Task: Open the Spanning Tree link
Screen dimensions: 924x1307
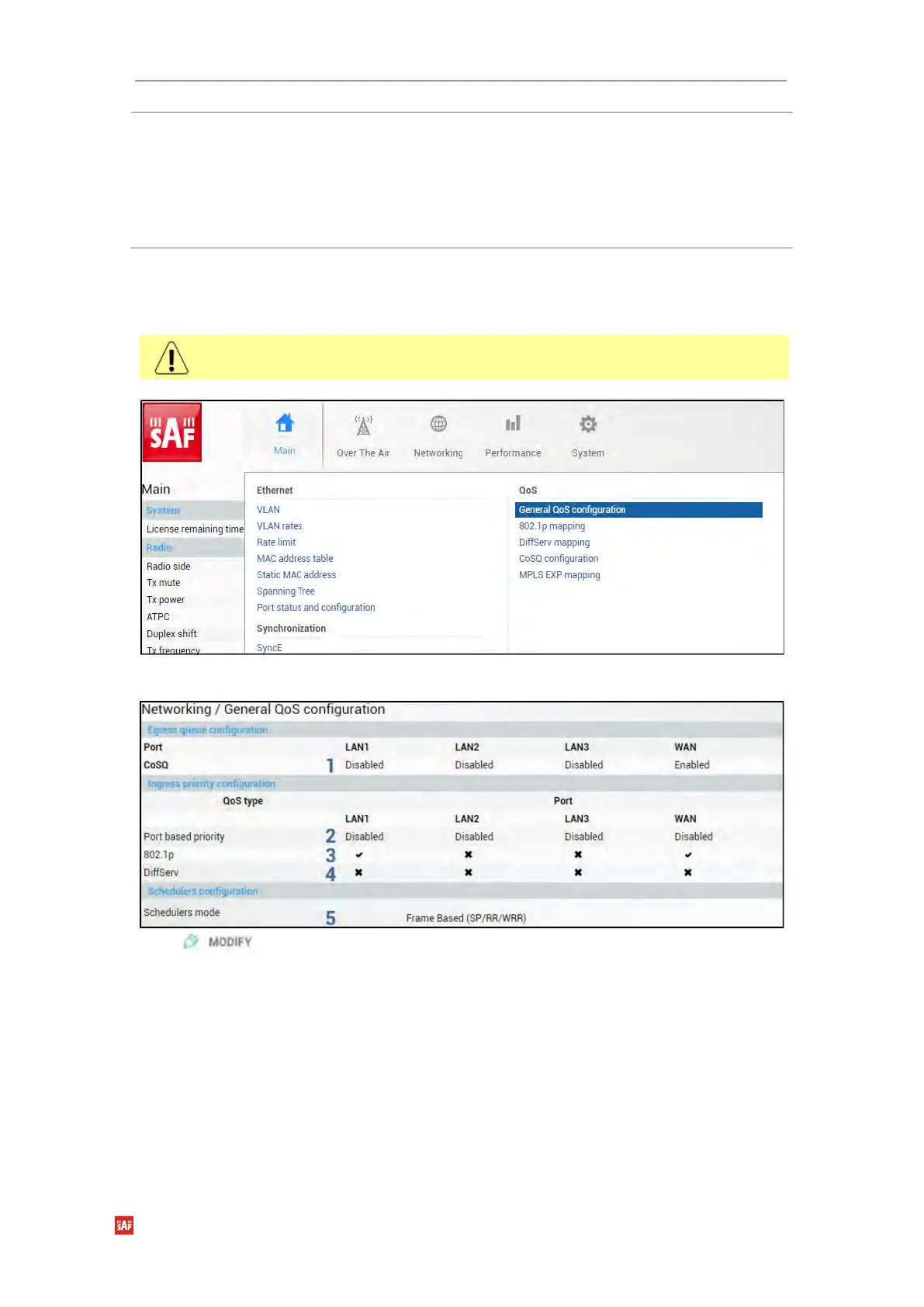Action: (x=286, y=591)
